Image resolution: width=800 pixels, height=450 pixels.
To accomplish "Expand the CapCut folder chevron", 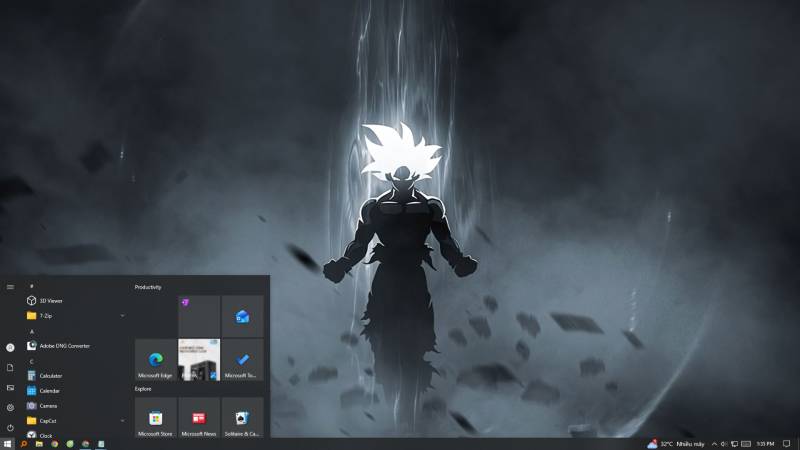I will coord(122,421).
